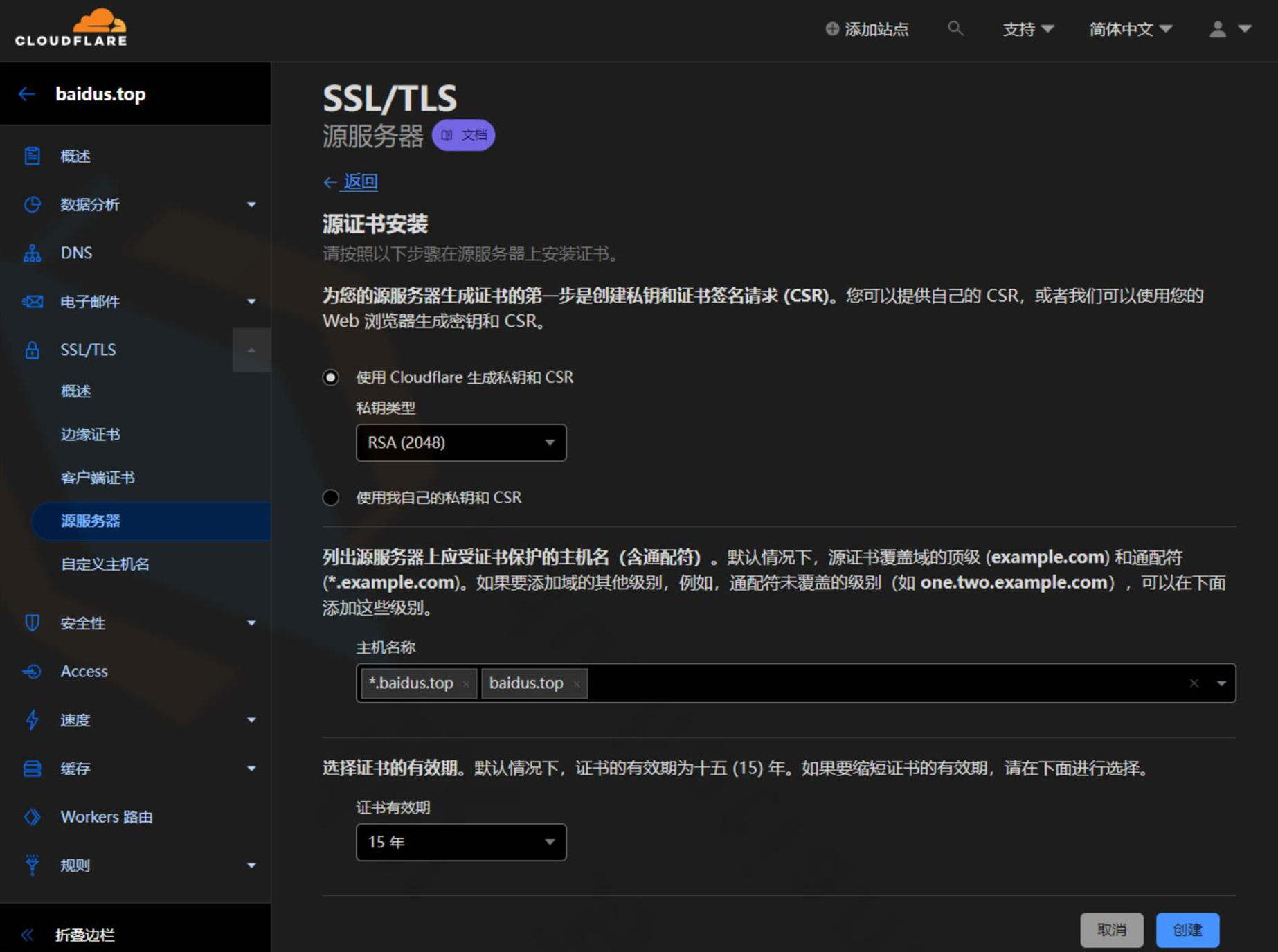
Task: Click the plus icon of 添加站点
Action: click(832, 29)
